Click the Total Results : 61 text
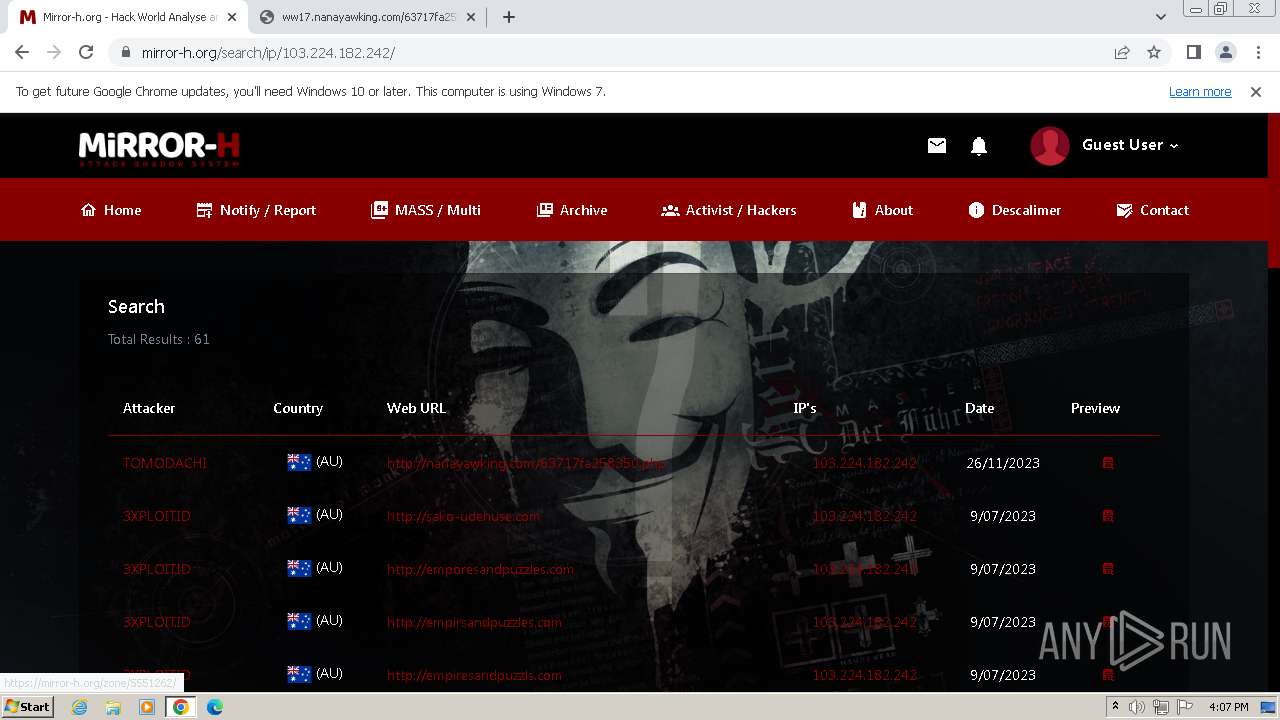The height and width of the screenshot is (720, 1280). pyautogui.click(x=159, y=339)
